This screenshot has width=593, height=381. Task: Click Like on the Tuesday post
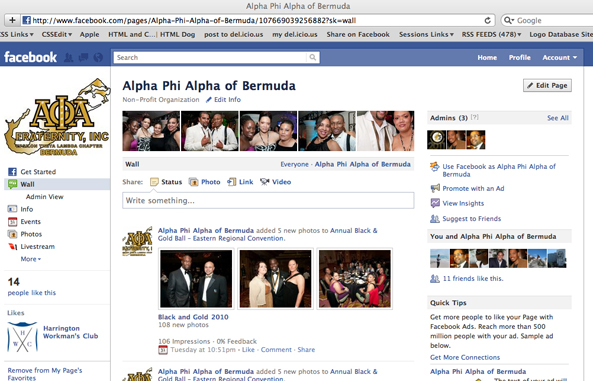[248, 350]
